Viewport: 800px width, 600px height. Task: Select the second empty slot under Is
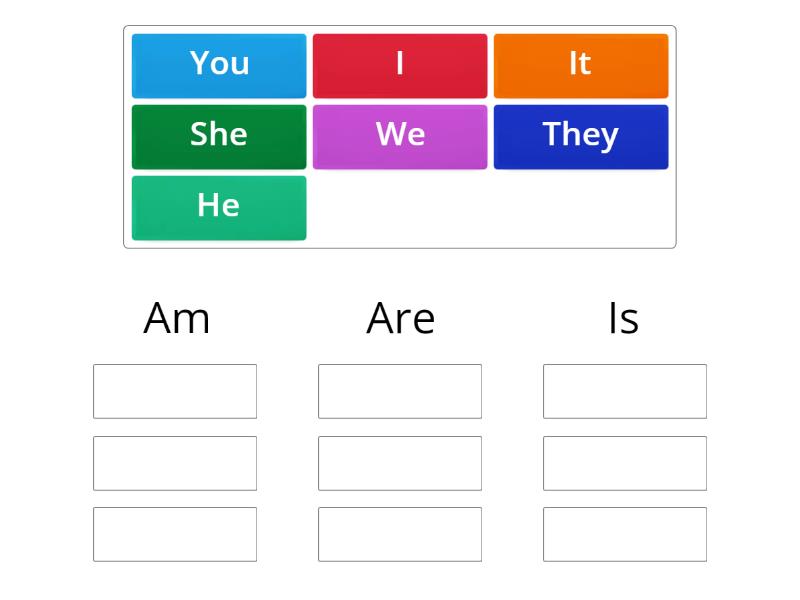(x=625, y=463)
